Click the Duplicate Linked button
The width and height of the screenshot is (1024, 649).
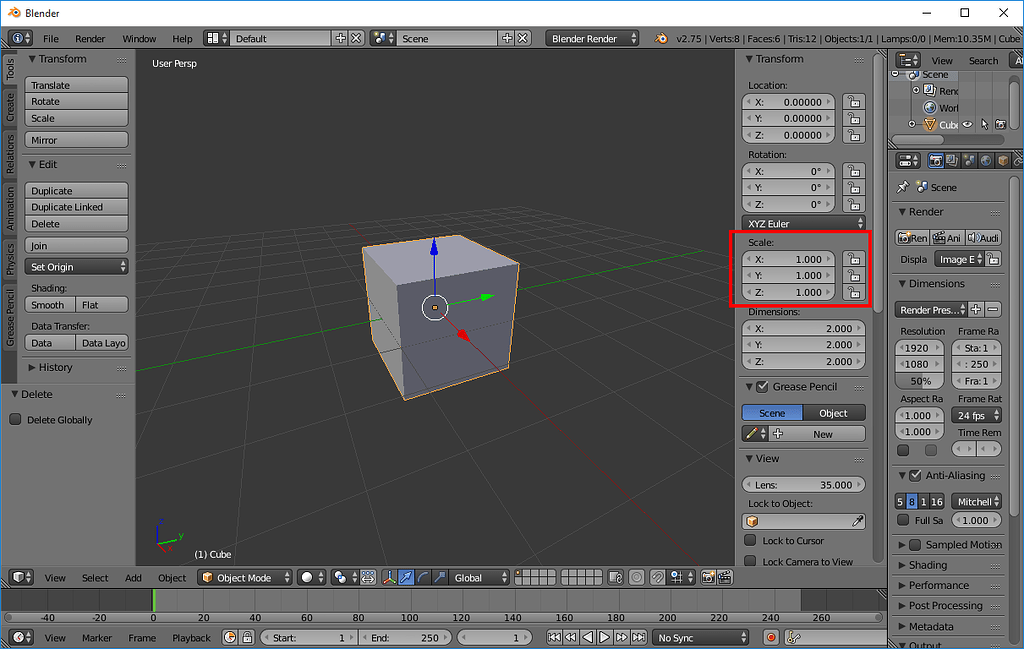pos(76,207)
